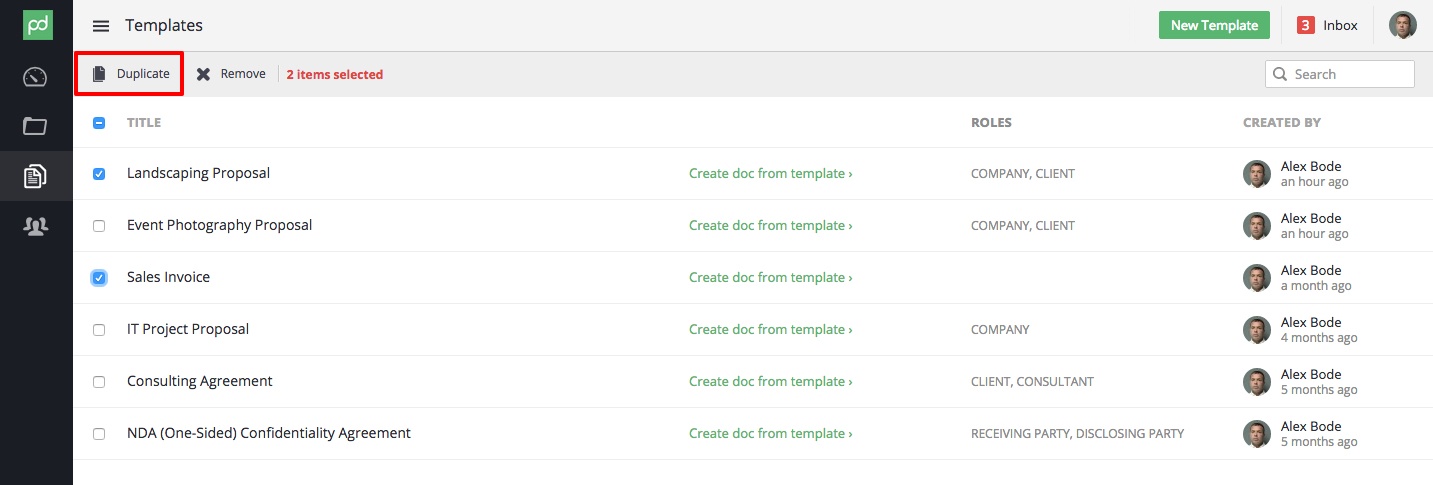Select the templates icon in sidebar

point(36,177)
